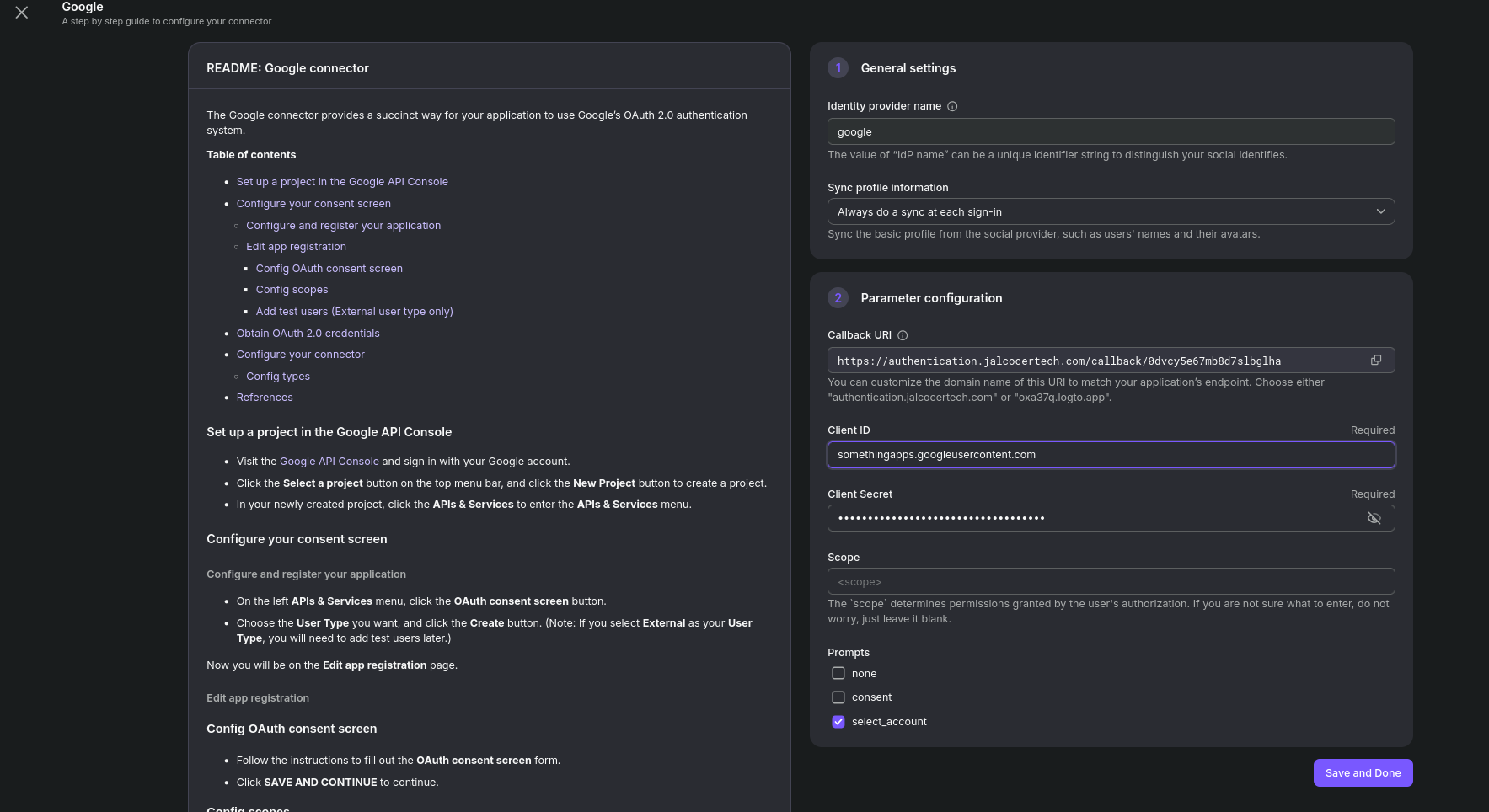Open 'Config types' table of contents link

(x=278, y=377)
